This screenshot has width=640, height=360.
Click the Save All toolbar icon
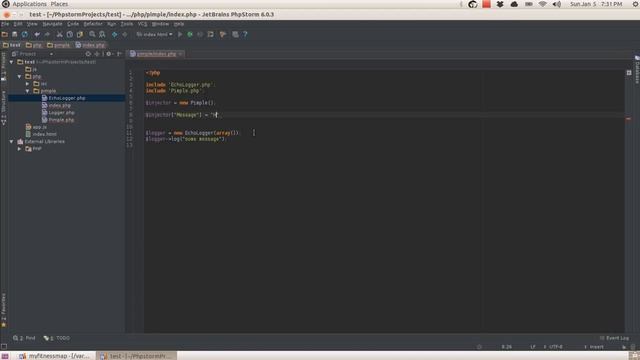15,35
